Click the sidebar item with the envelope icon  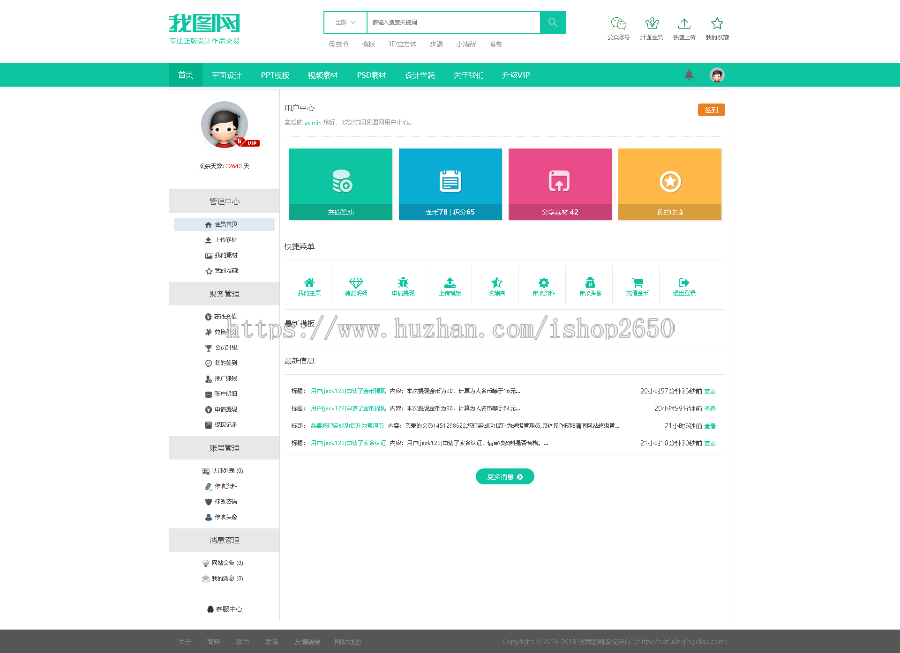point(222,578)
